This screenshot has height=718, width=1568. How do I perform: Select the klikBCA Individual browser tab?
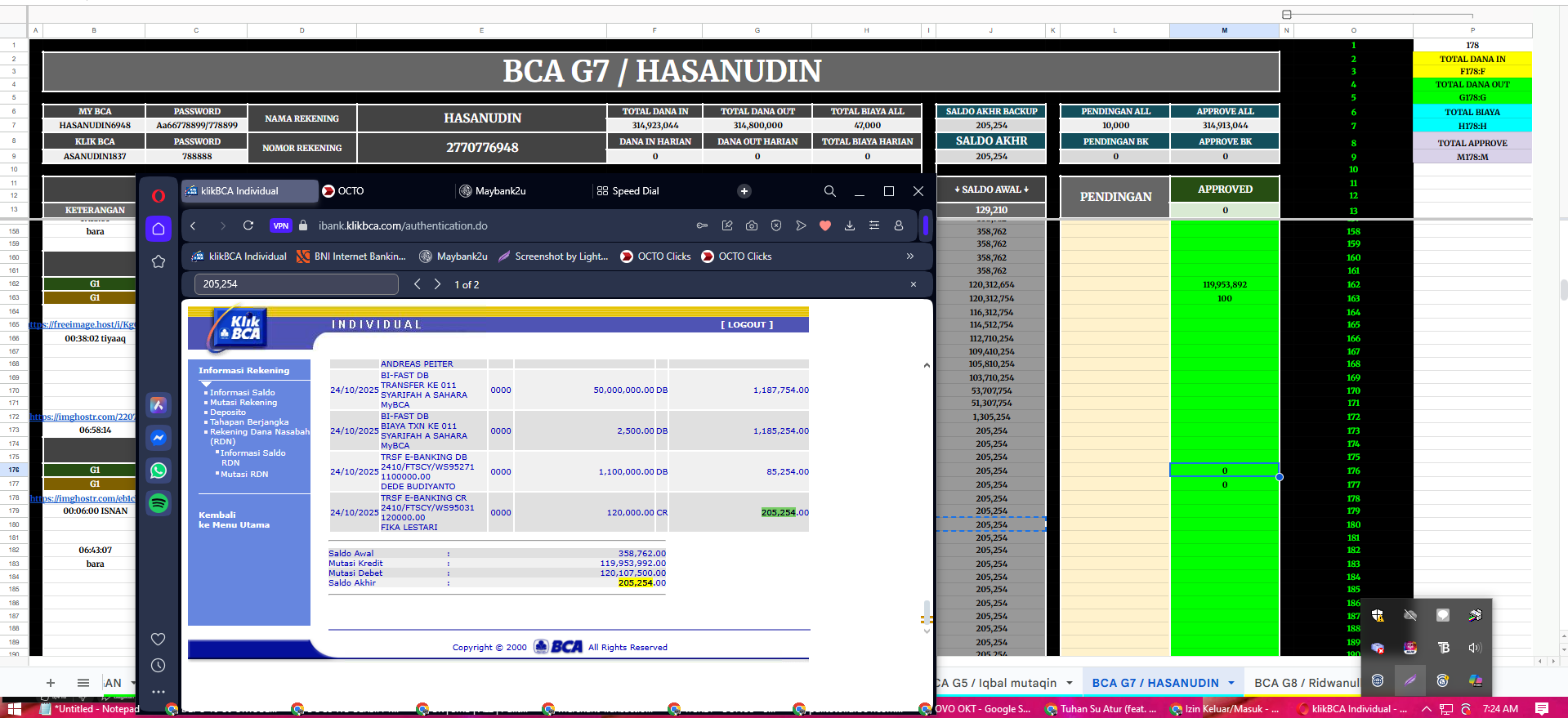[249, 191]
